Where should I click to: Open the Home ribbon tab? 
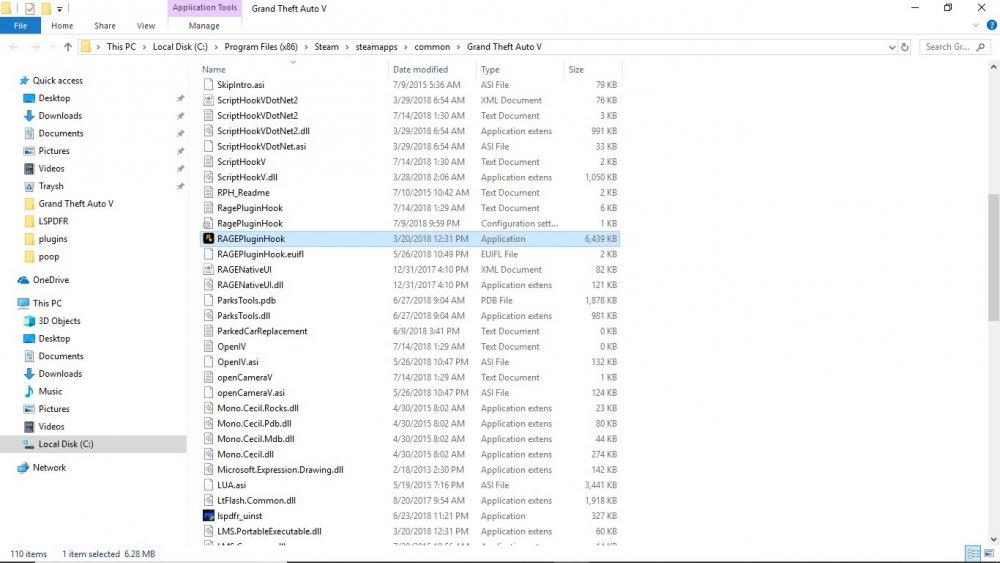[62, 26]
